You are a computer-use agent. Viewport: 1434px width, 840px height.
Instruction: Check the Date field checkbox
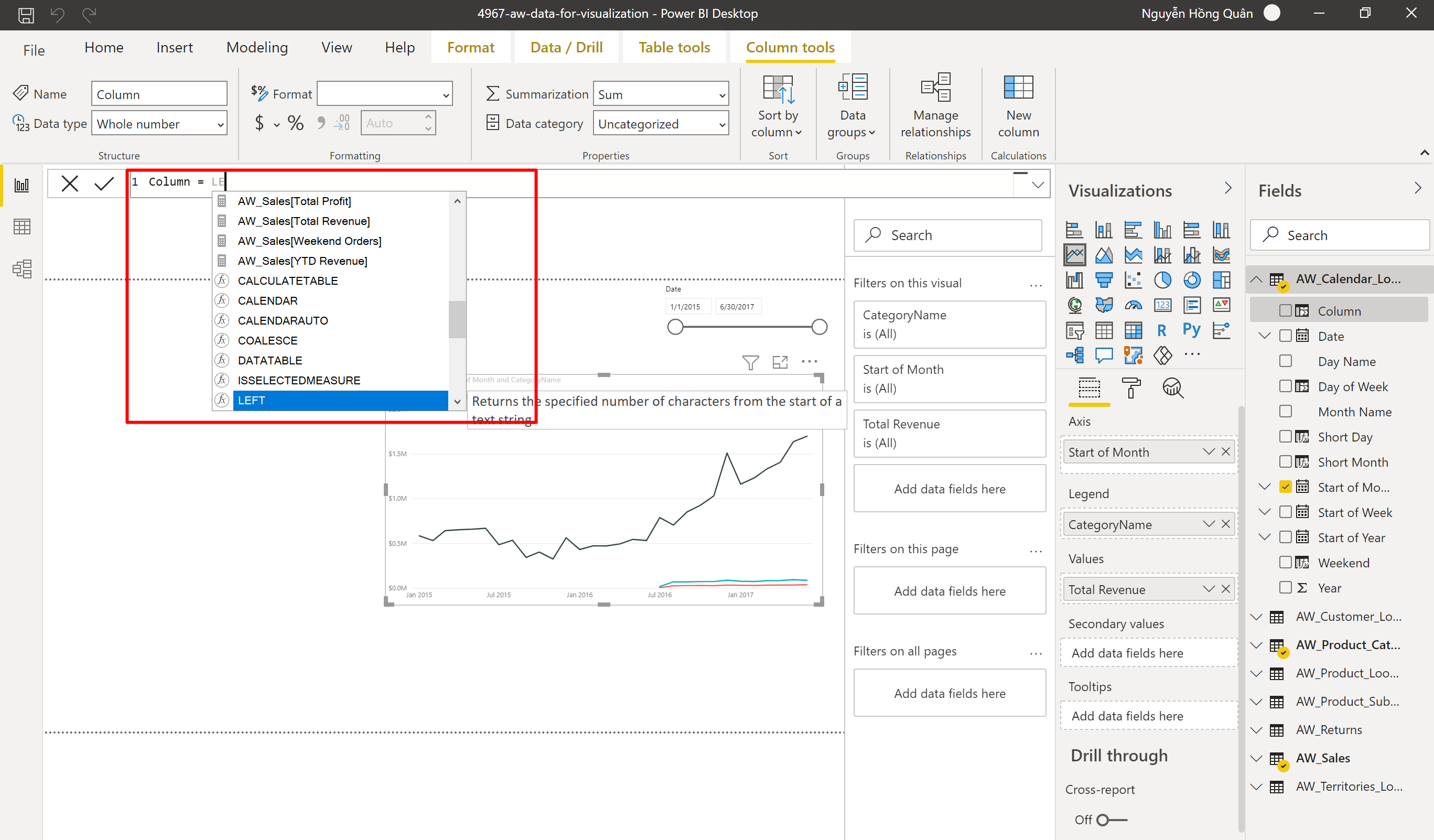click(1286, 335)
